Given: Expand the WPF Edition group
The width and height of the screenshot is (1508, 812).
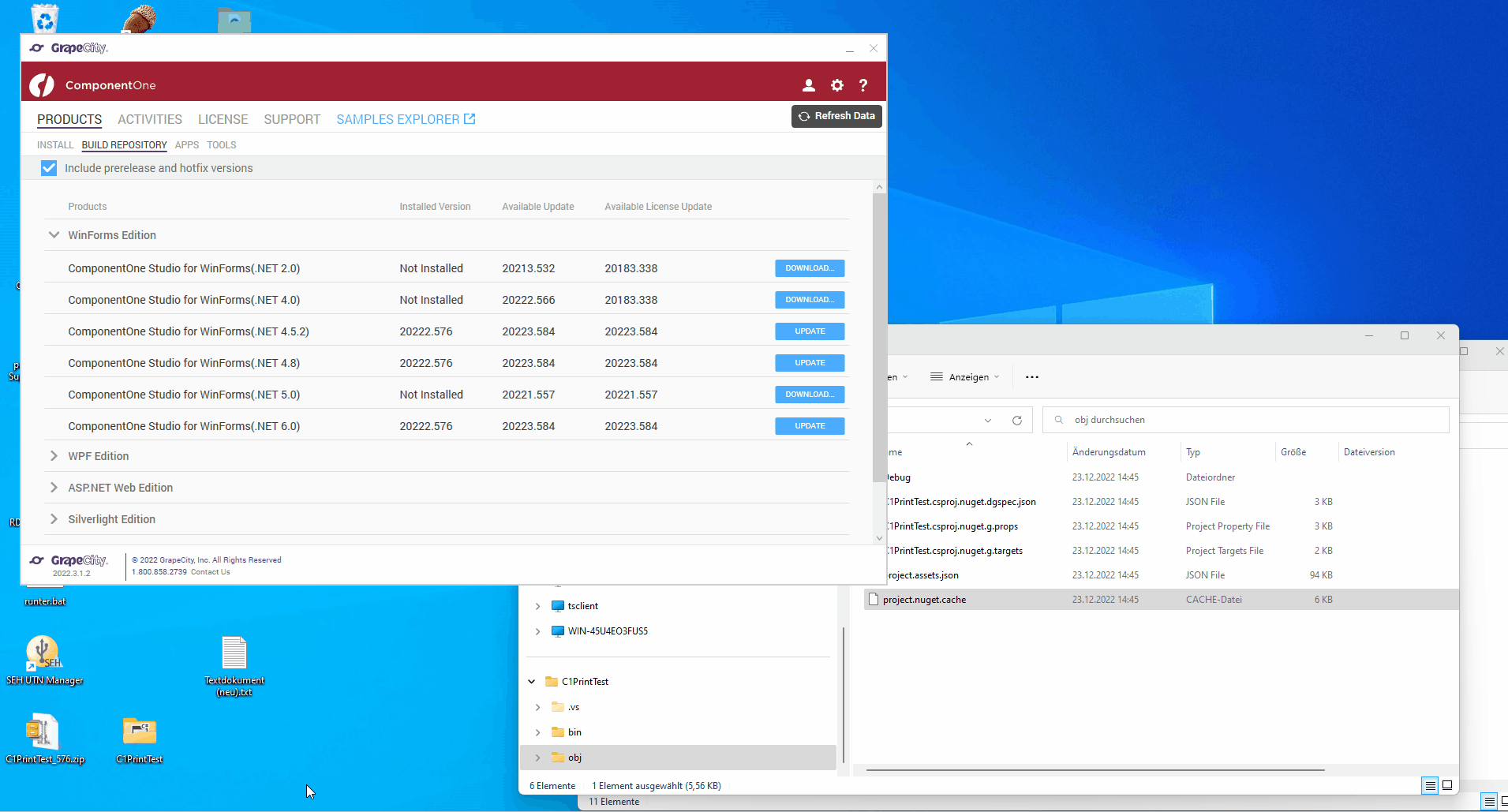Looking at the screenshot, I should [x=54, y=456].
